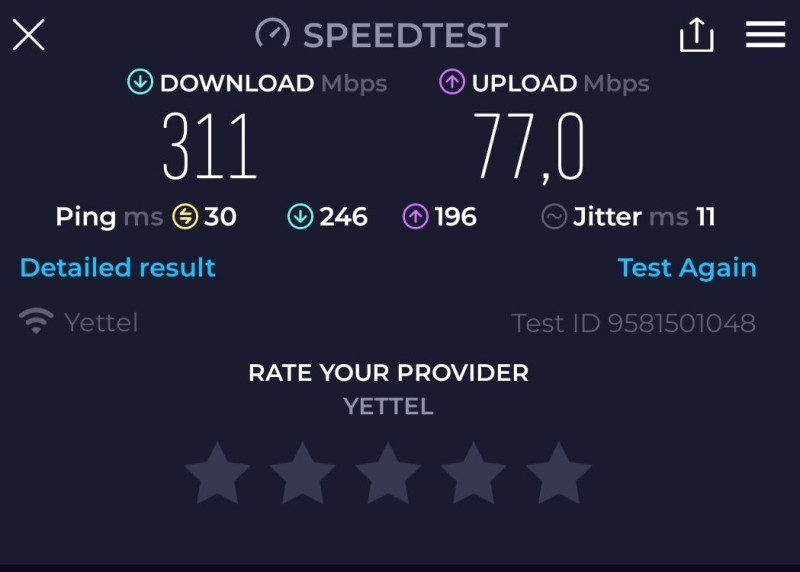Tap the download latency icon near 246

point(301,216)
